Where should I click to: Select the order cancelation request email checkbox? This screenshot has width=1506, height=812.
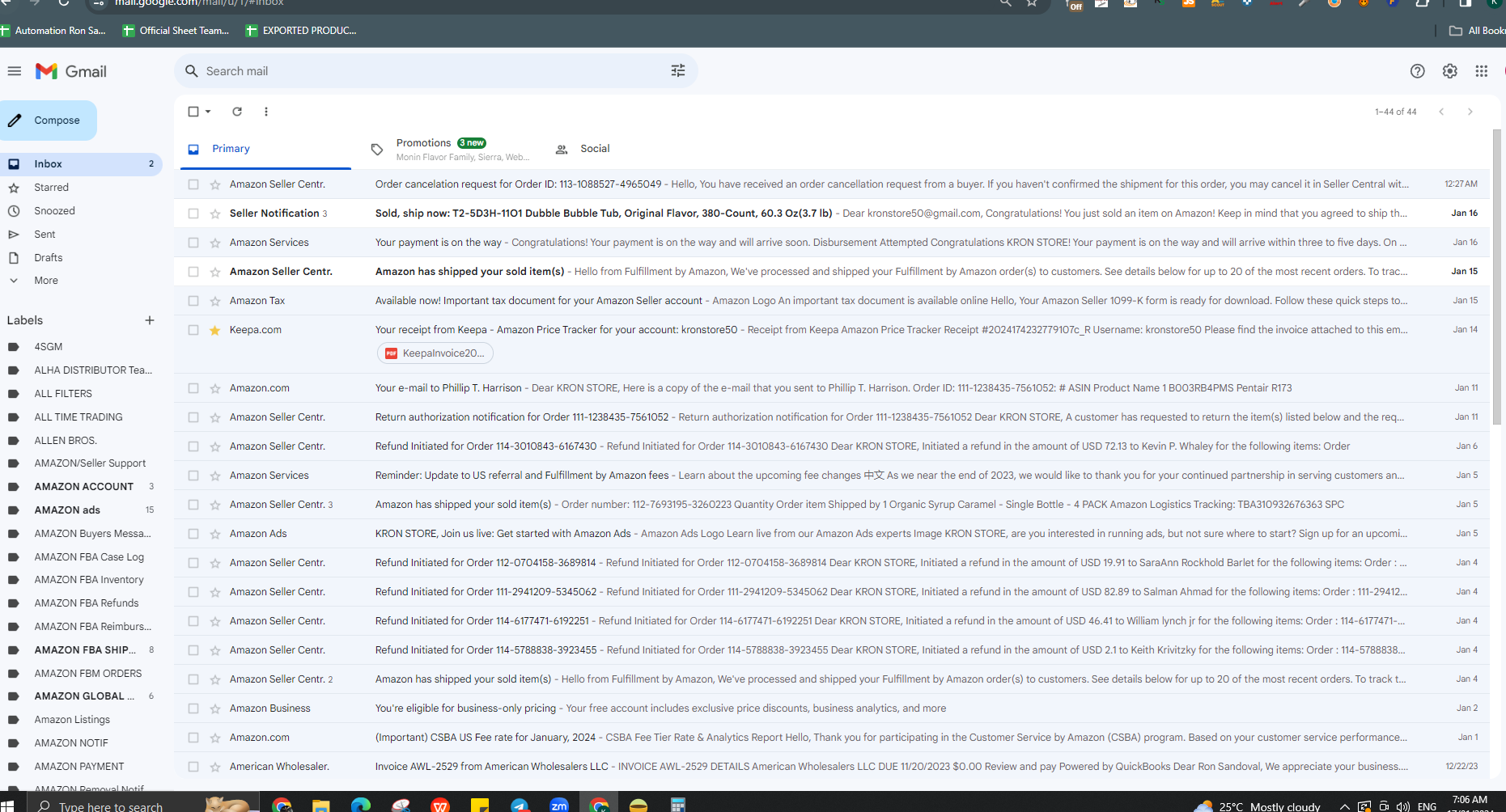[x=193, y=184]
